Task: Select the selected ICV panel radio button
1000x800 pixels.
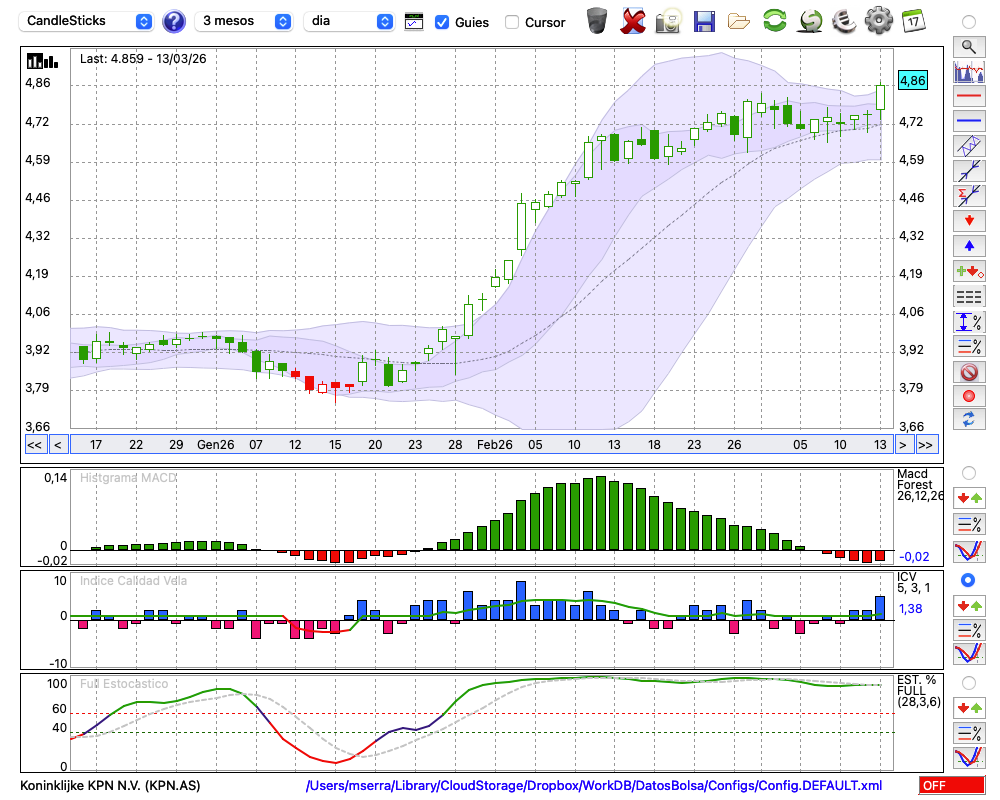Action: [x=968, y=580]
